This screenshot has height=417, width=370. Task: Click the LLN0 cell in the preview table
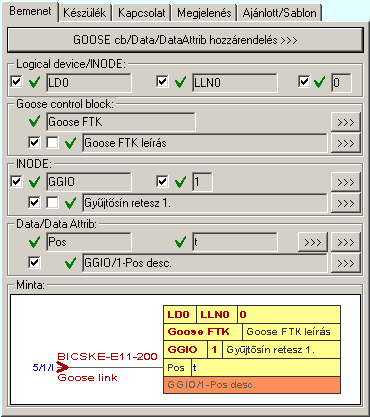coord(217,314)
